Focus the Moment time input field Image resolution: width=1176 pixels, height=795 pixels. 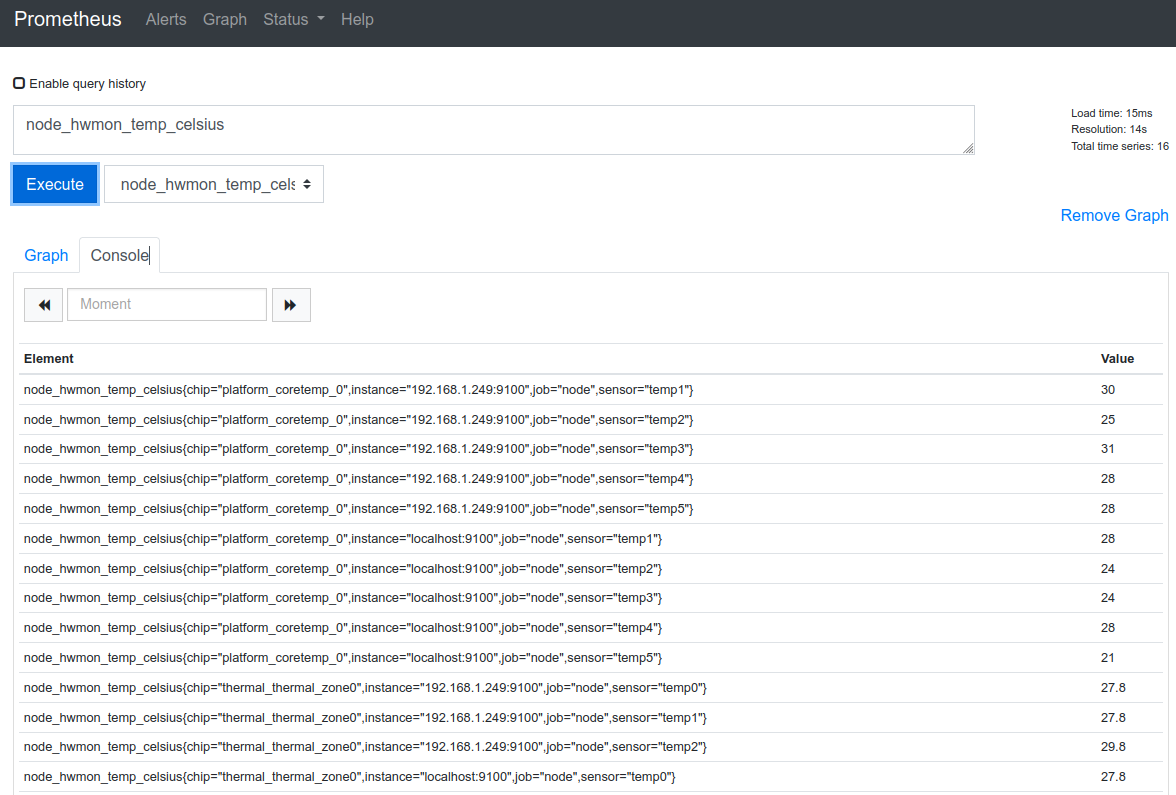167,305
